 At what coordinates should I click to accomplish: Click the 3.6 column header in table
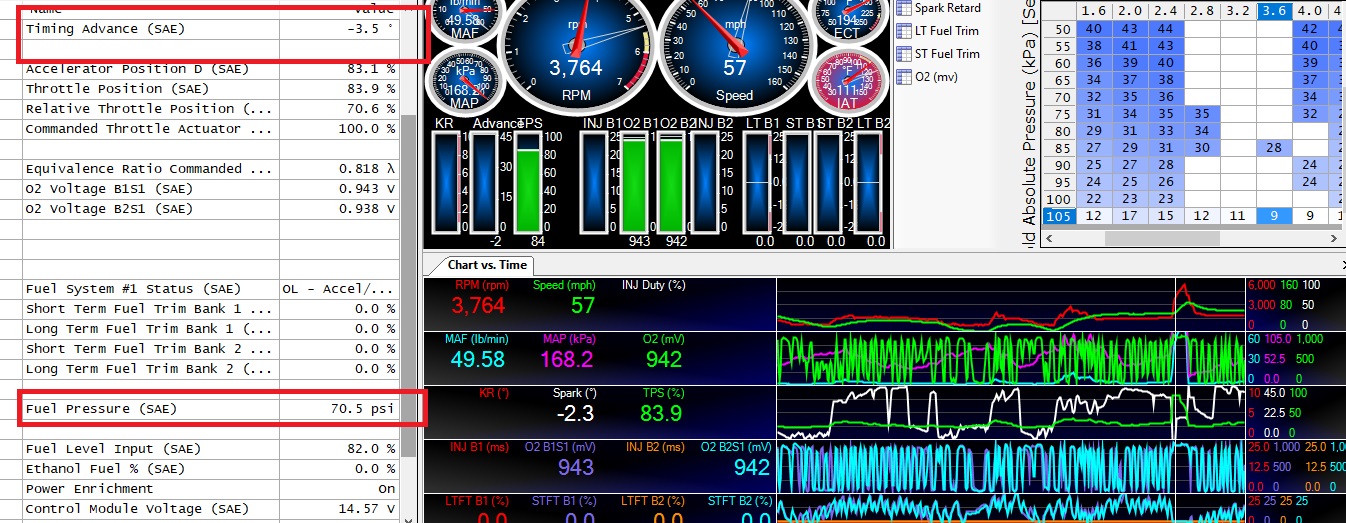coord(1274,11)
